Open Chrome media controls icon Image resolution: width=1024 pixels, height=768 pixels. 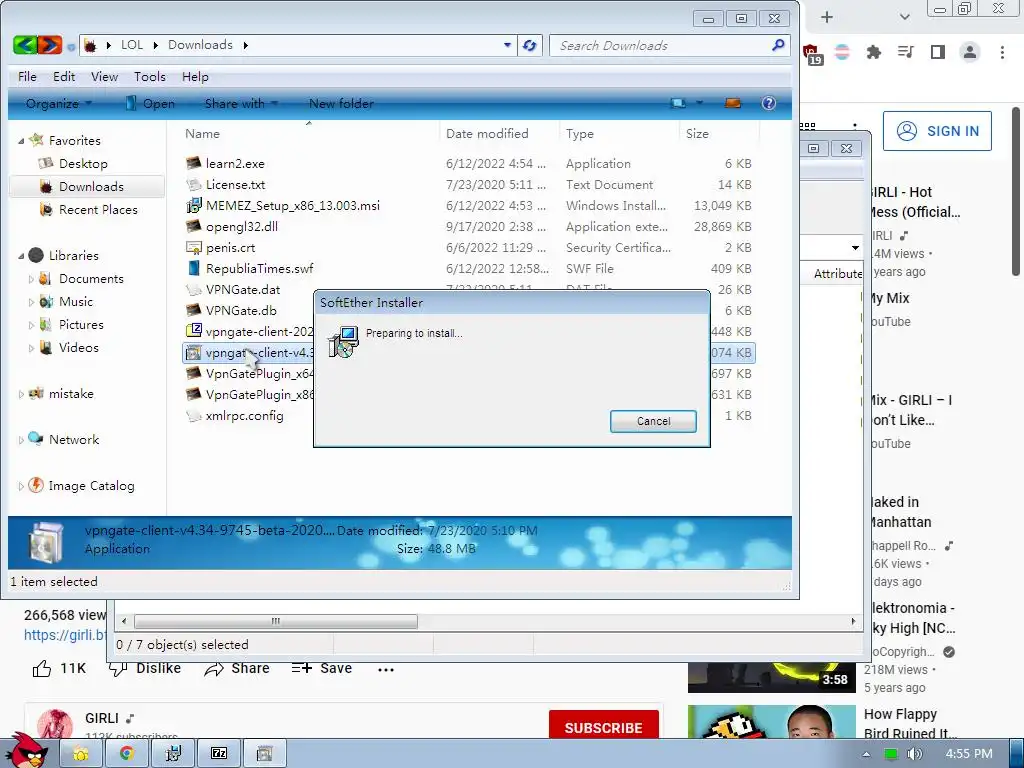905,52
